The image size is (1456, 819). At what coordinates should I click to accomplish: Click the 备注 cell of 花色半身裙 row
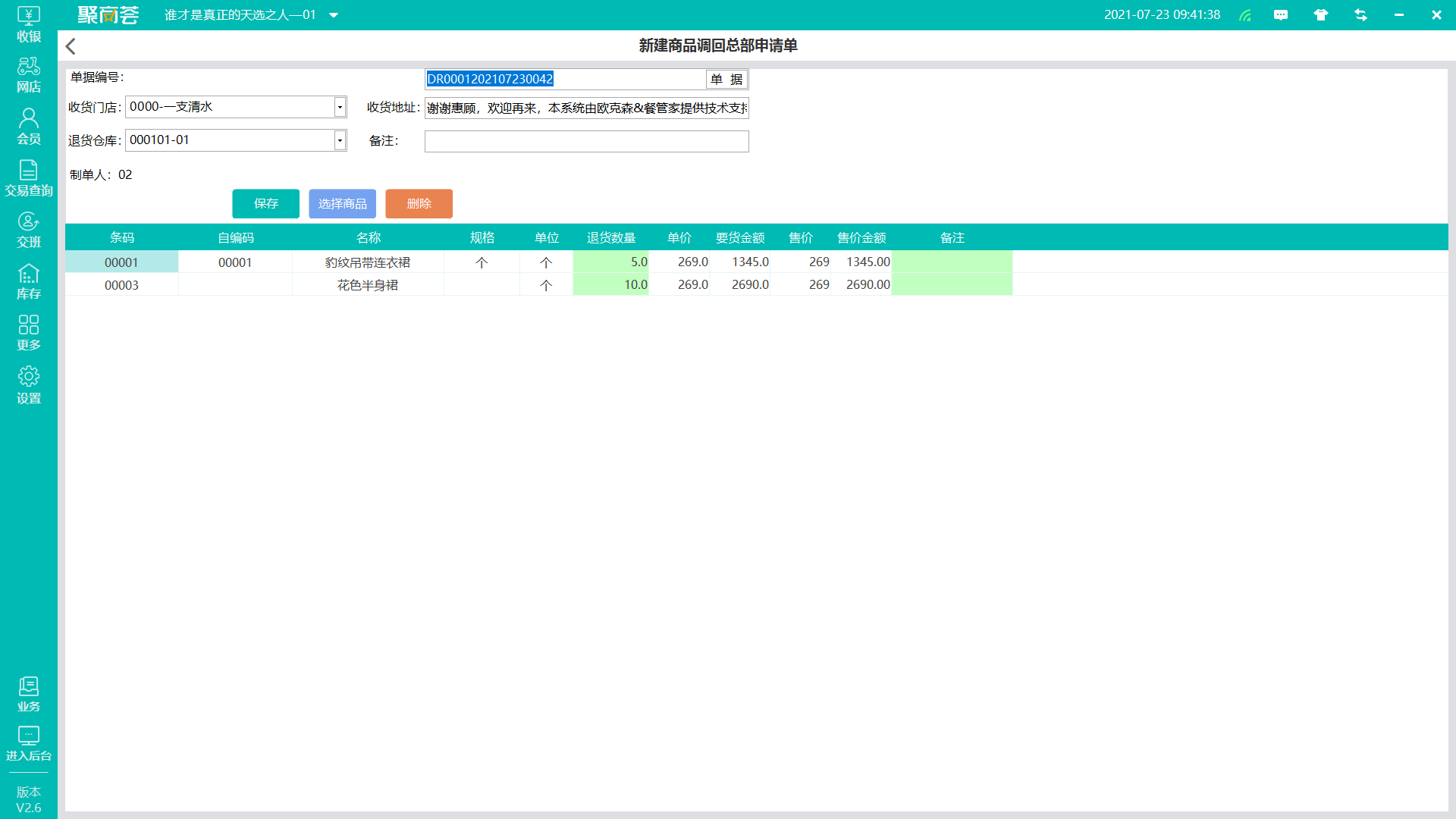click(952, 284)
